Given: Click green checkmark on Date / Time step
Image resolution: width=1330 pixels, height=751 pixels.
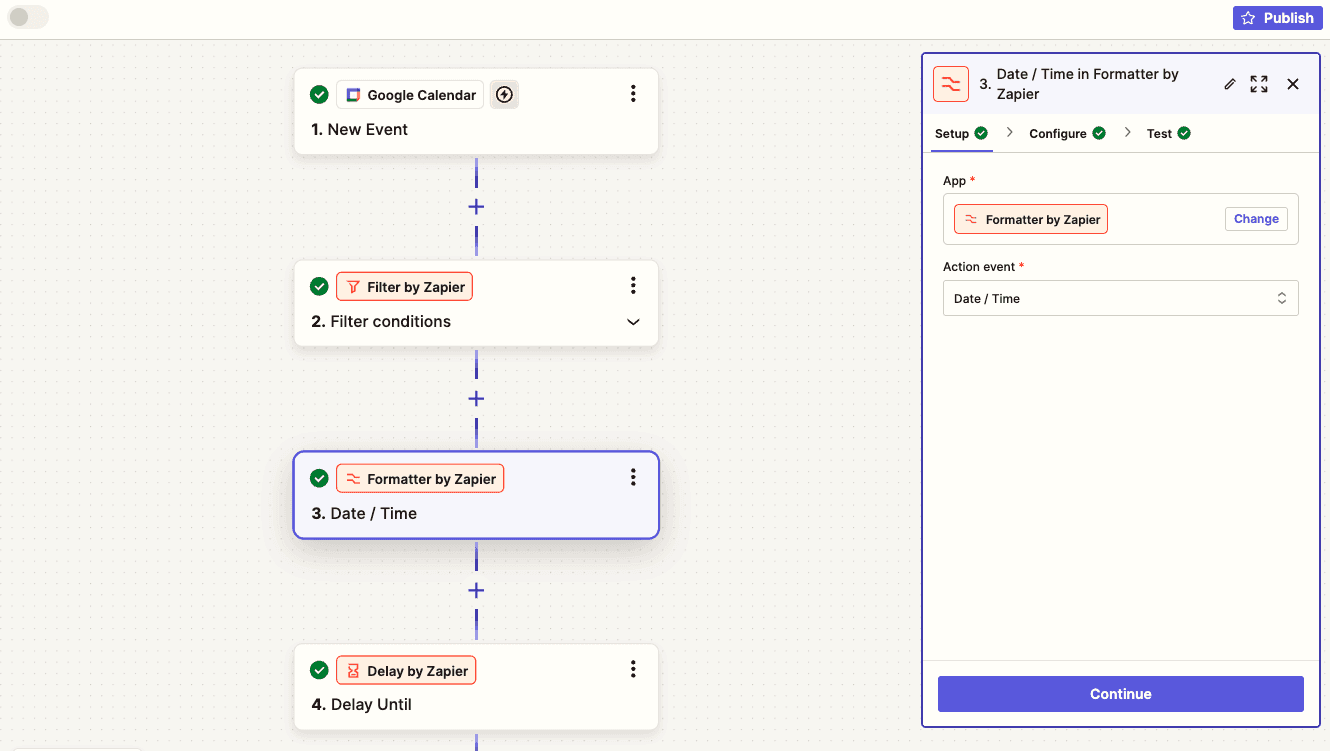Looking at the screenshot, I should point(319,479).
